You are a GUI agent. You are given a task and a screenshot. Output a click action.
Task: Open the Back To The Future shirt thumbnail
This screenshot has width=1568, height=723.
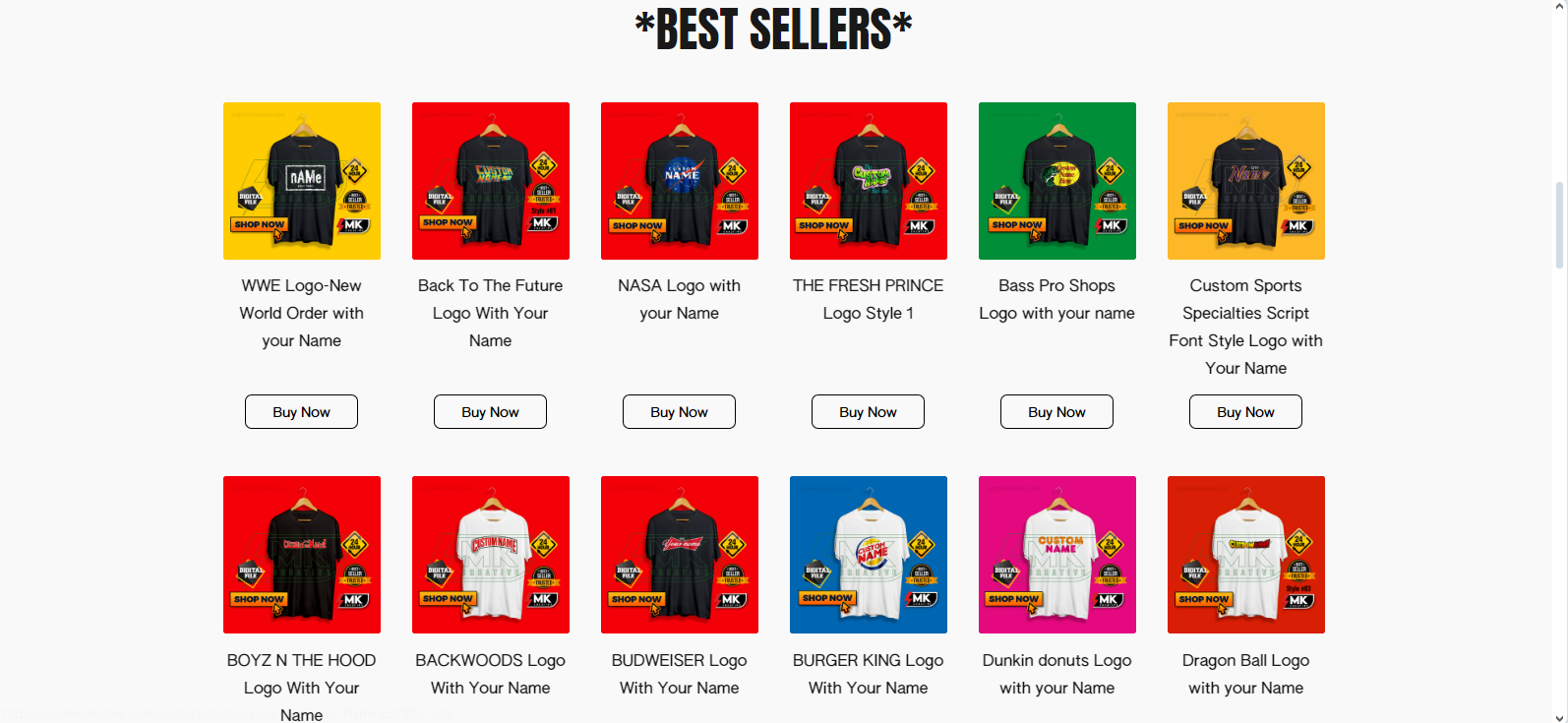[491, 181]
